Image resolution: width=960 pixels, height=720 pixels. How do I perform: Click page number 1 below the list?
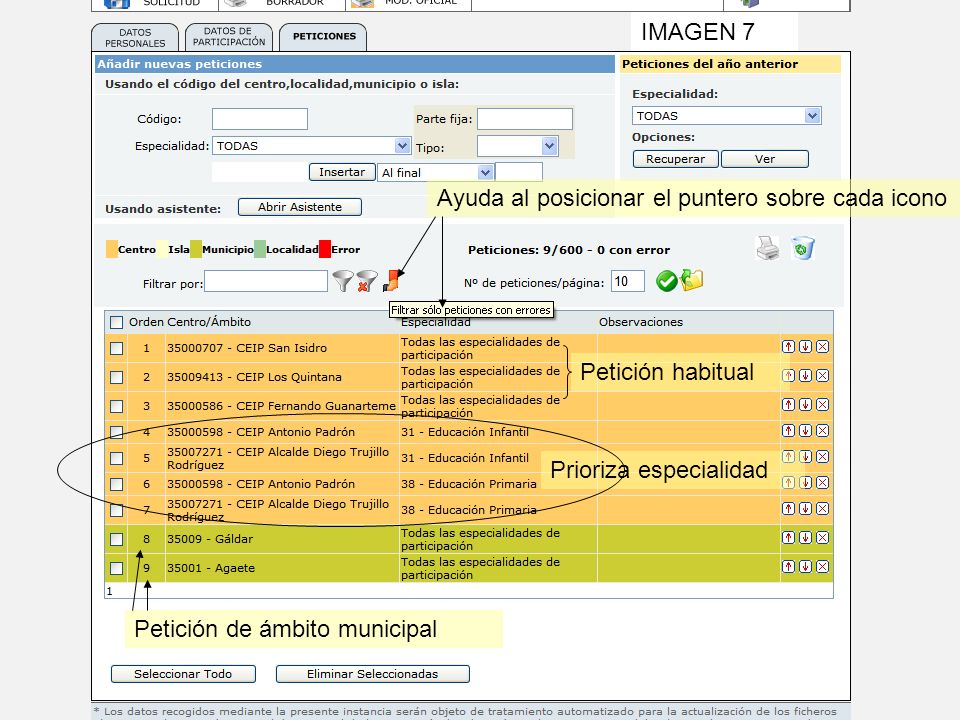(x=110, y=591)
